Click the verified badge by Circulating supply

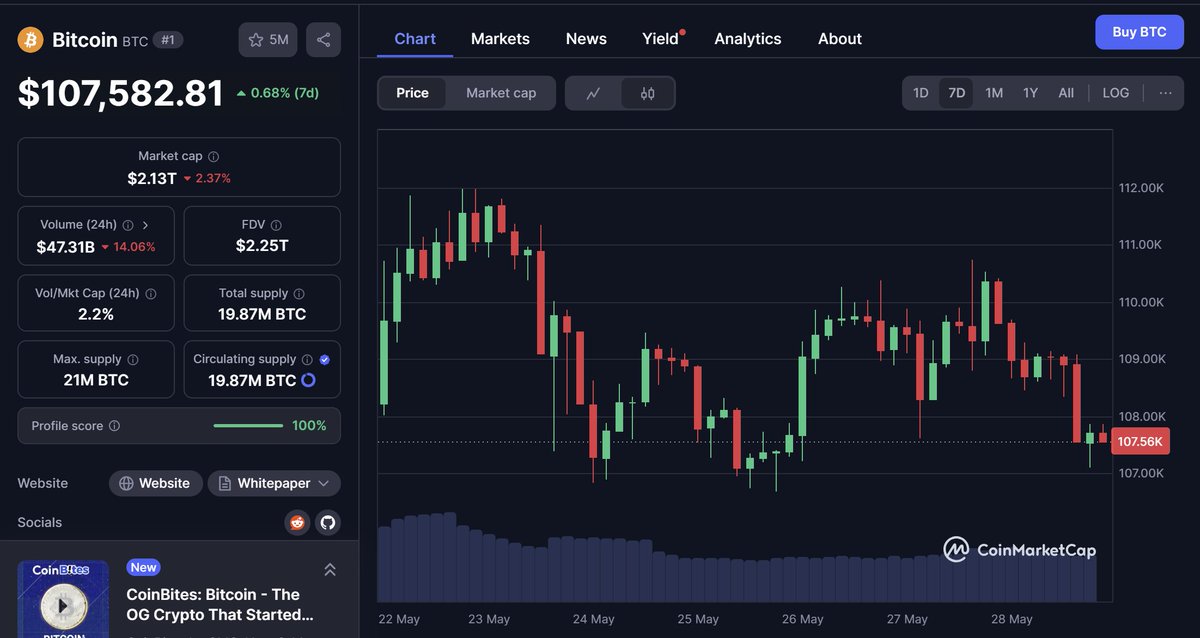(x=324, y=359)
